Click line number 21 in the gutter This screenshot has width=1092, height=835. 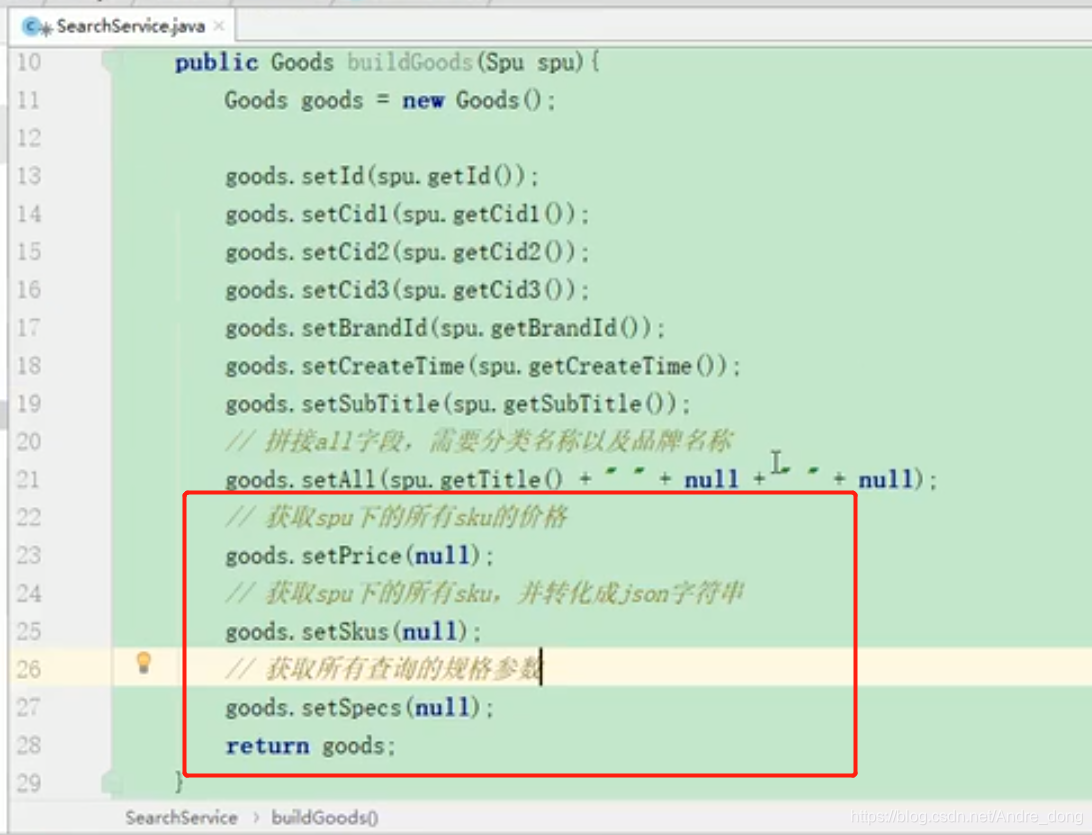pos(29,479)
